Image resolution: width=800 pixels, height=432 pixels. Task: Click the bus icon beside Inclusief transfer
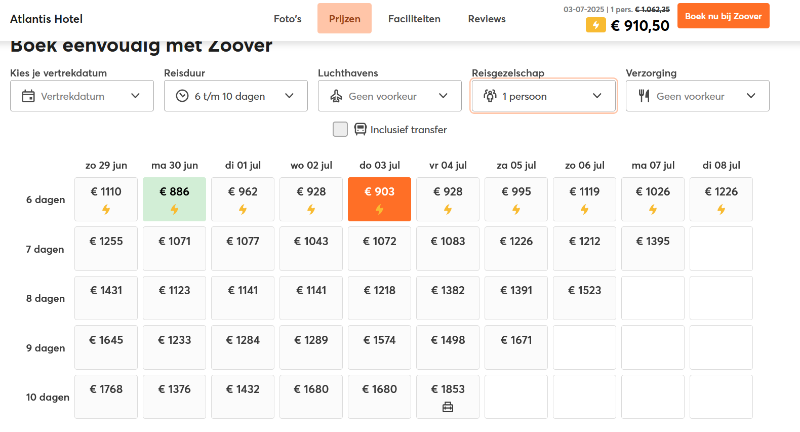point(360,129)
